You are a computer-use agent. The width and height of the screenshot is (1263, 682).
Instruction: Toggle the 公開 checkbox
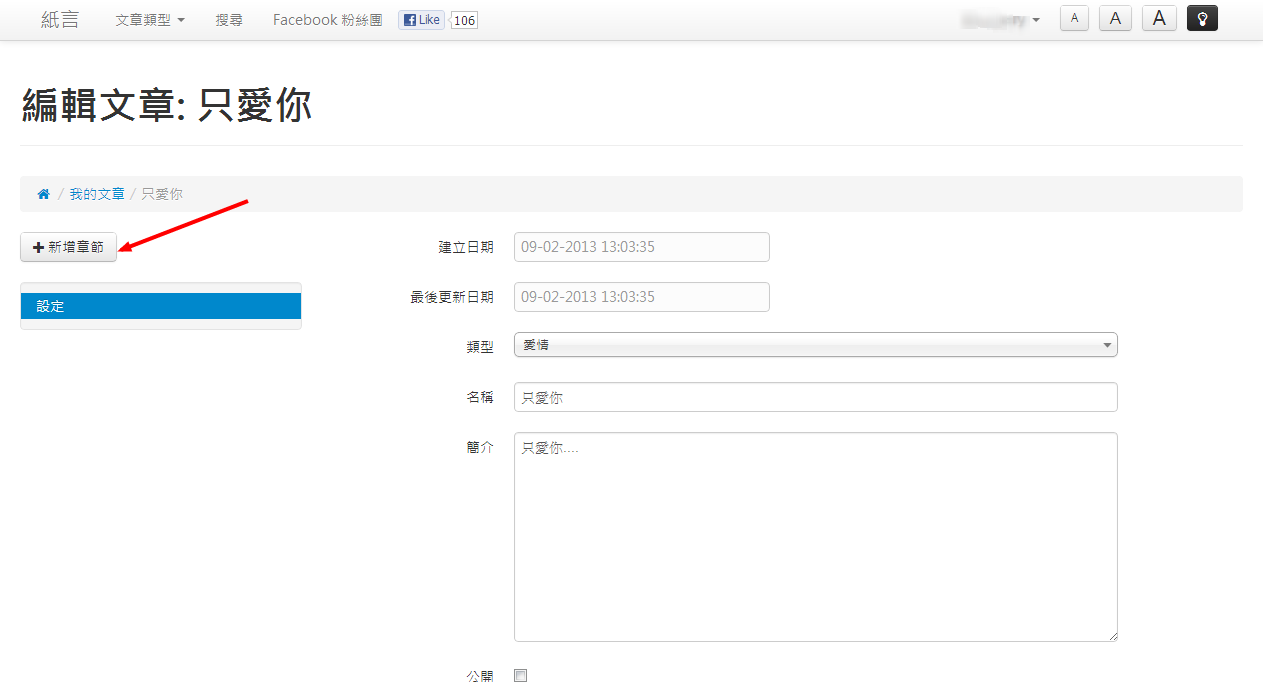tap(520, 676)
